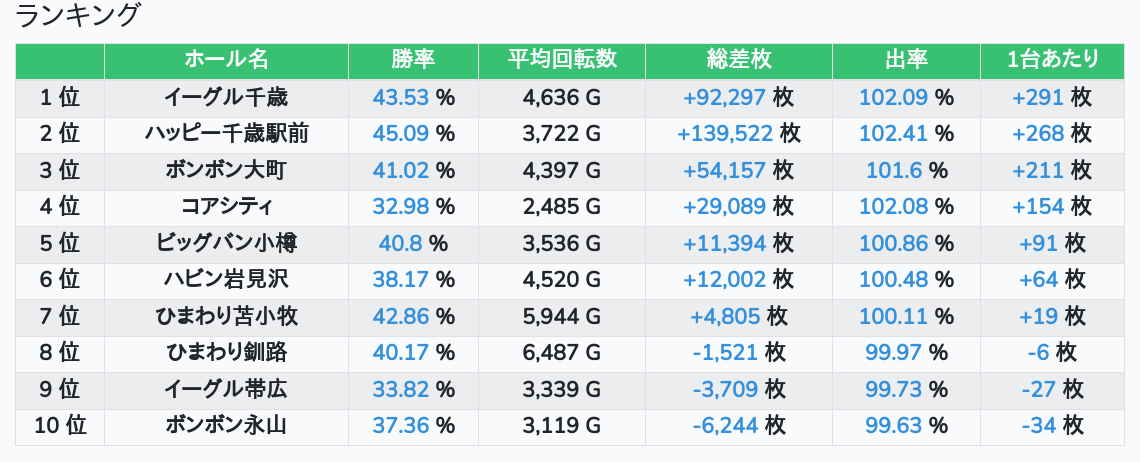Click the イーグル帯広 hall name

pos(226,389)
